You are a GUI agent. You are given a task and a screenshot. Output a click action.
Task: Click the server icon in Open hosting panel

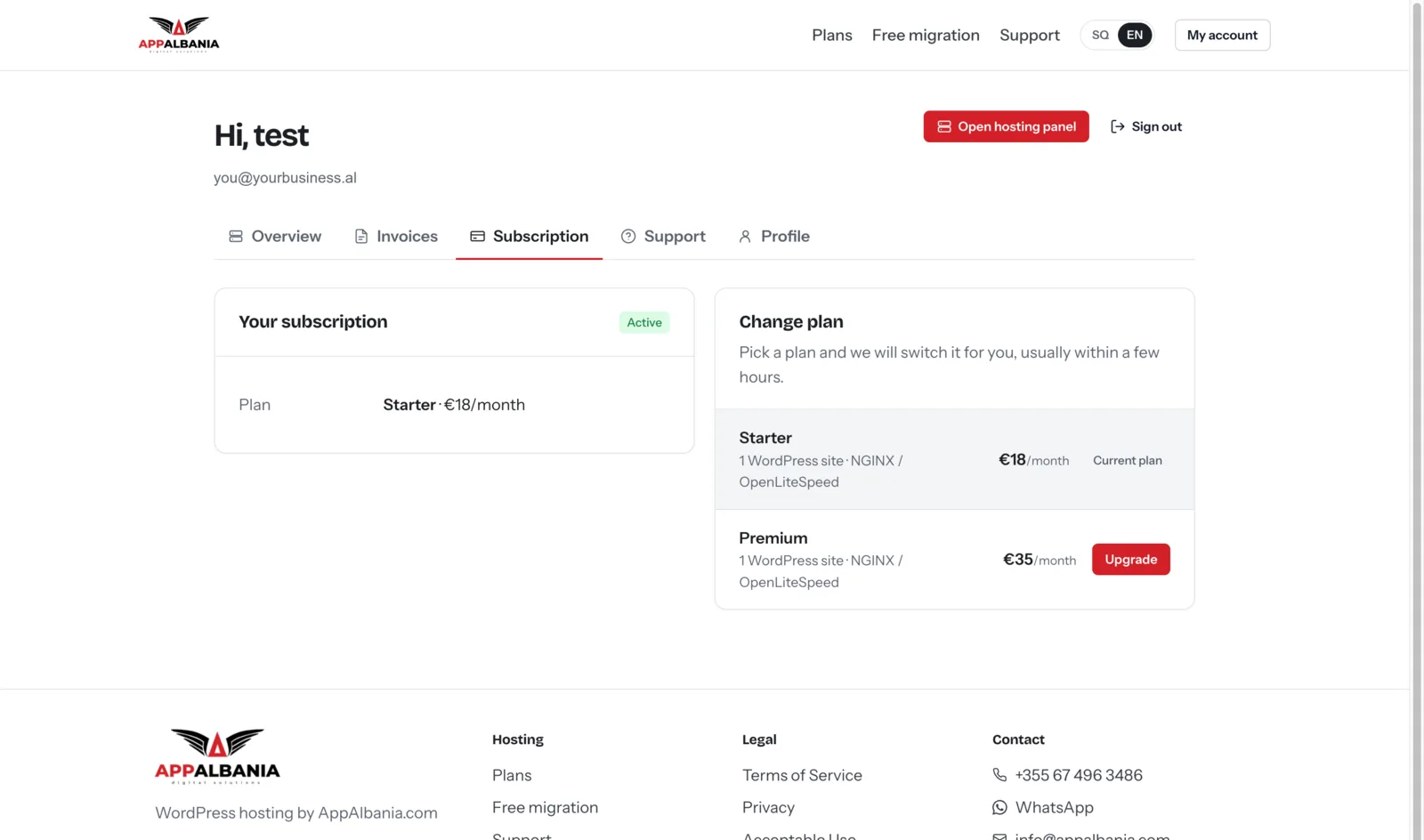click(x=944, y=126)
